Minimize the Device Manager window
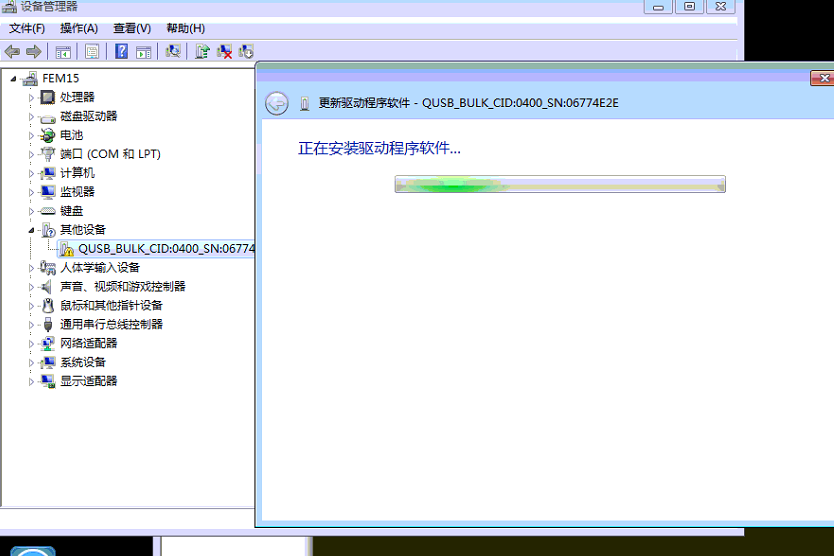 [658, 6]
